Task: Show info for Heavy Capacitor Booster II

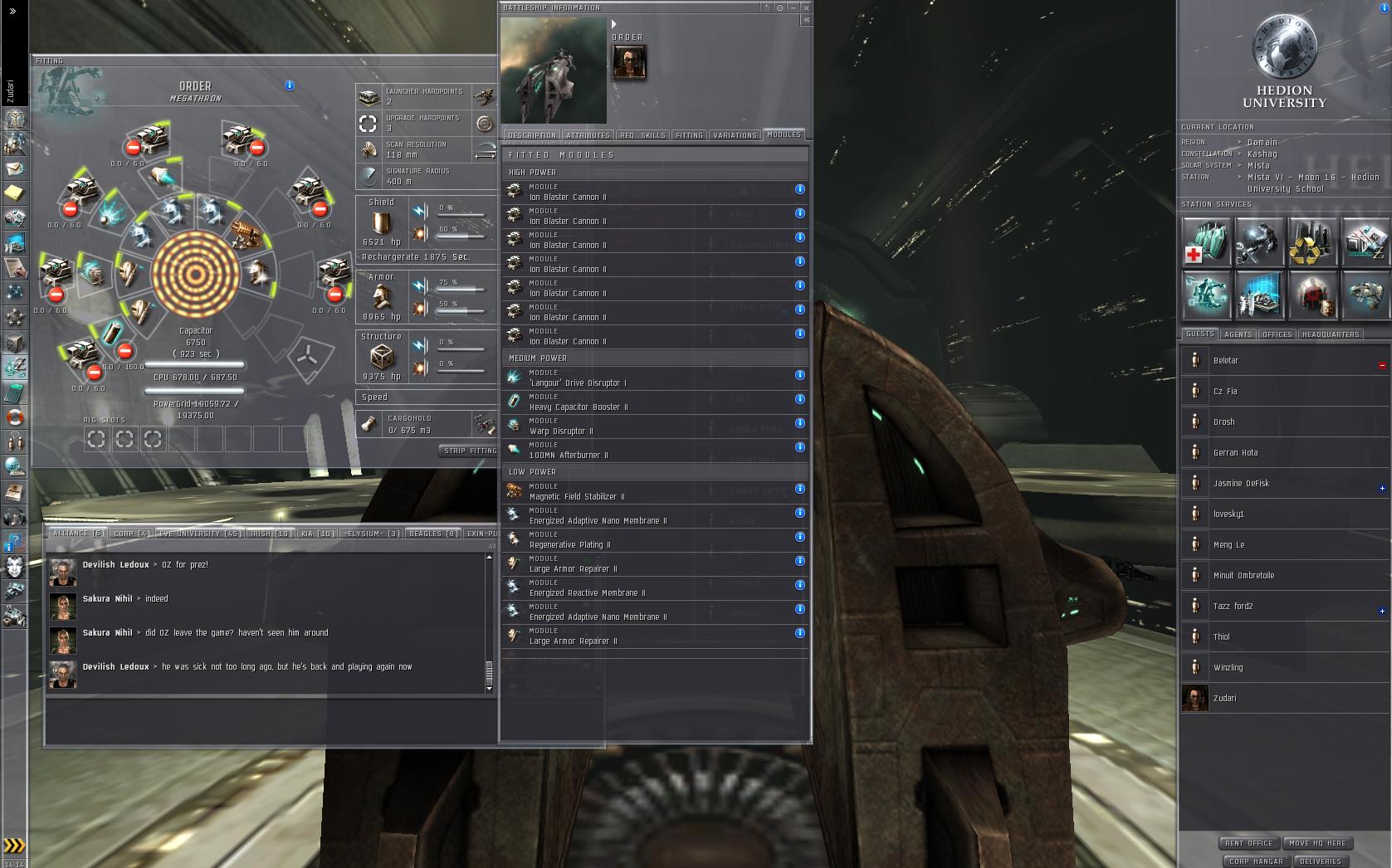Action: tap(799, 399)
